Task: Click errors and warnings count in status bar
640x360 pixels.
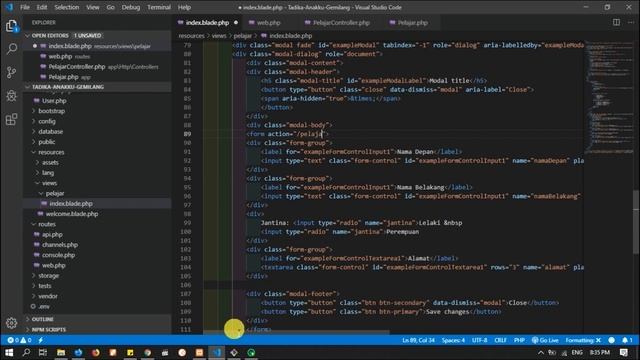Action: coord(19,340)
